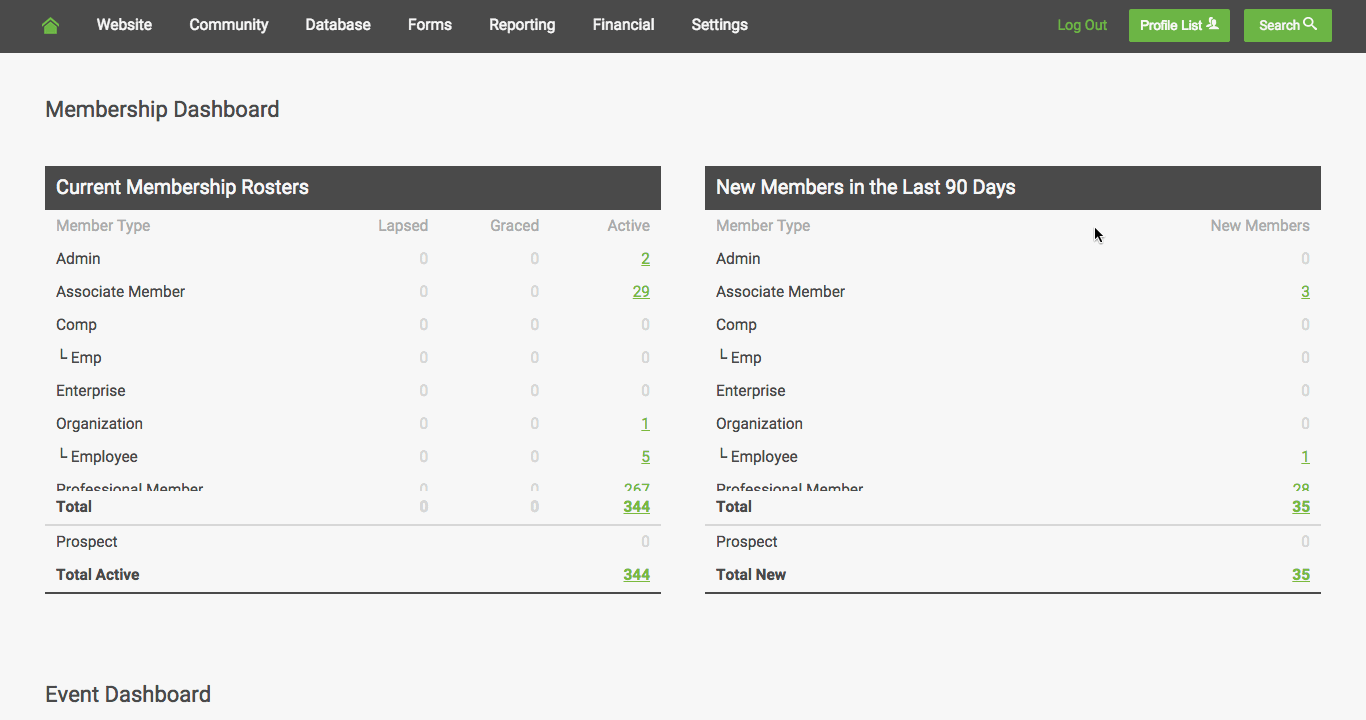Click the Log Out link

pyautogui.click(x=1082, y=25)
